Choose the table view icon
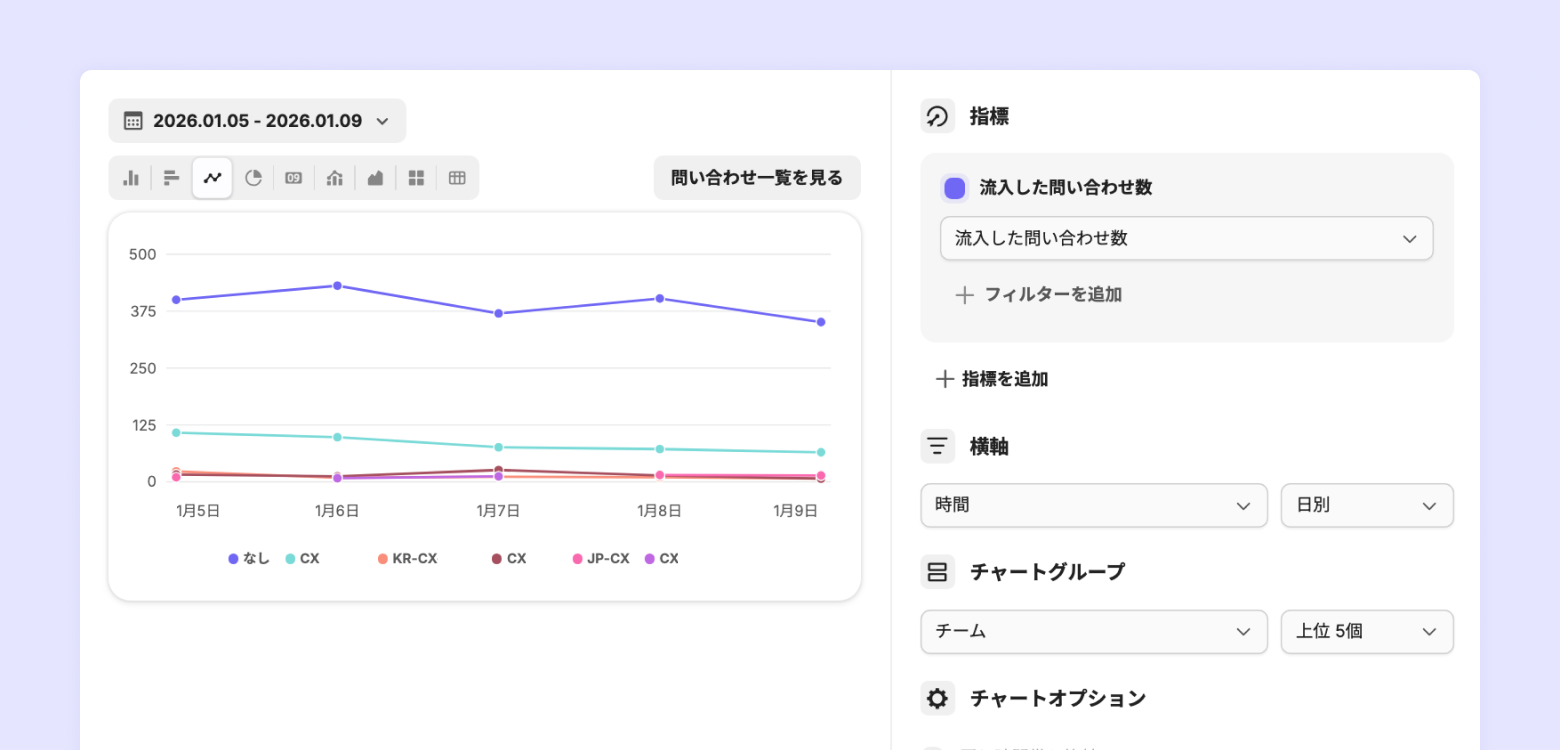This screenshot has width=1560, height=750. click(457, 178)
